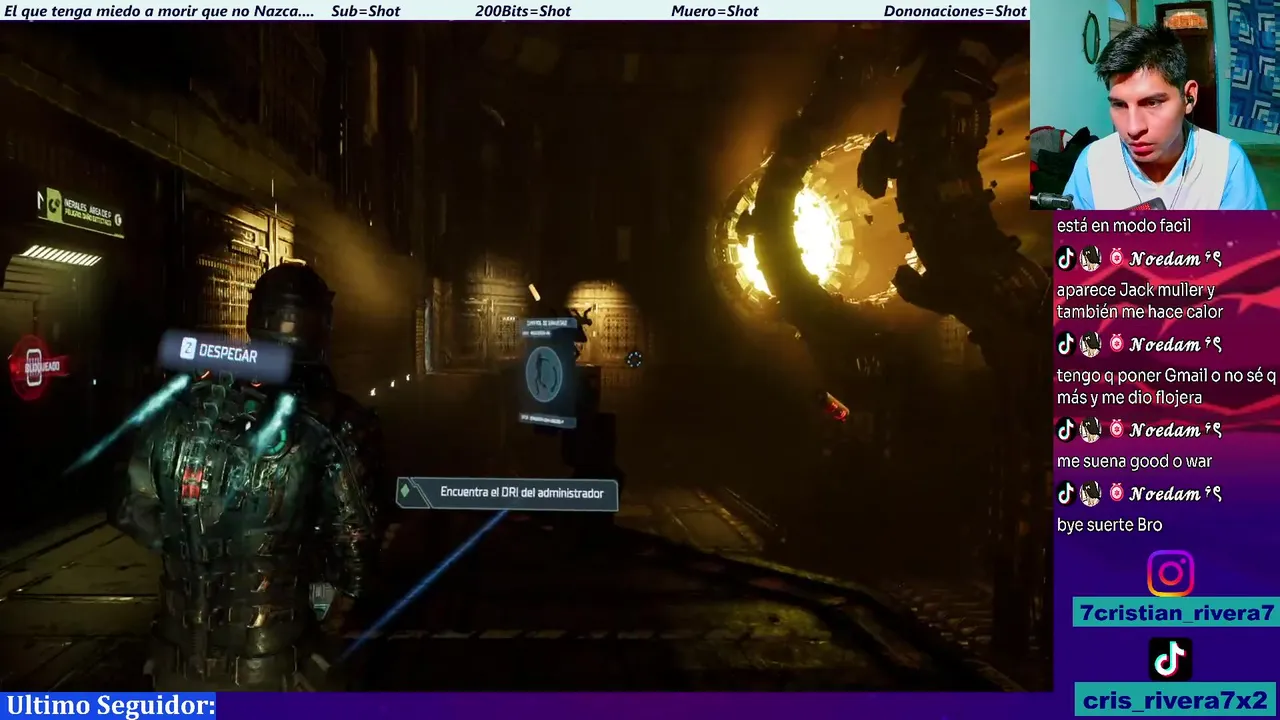Click the chat message 'aparece Jack muller y también'
The image size is (1280, 720).
click(1140, 301)
